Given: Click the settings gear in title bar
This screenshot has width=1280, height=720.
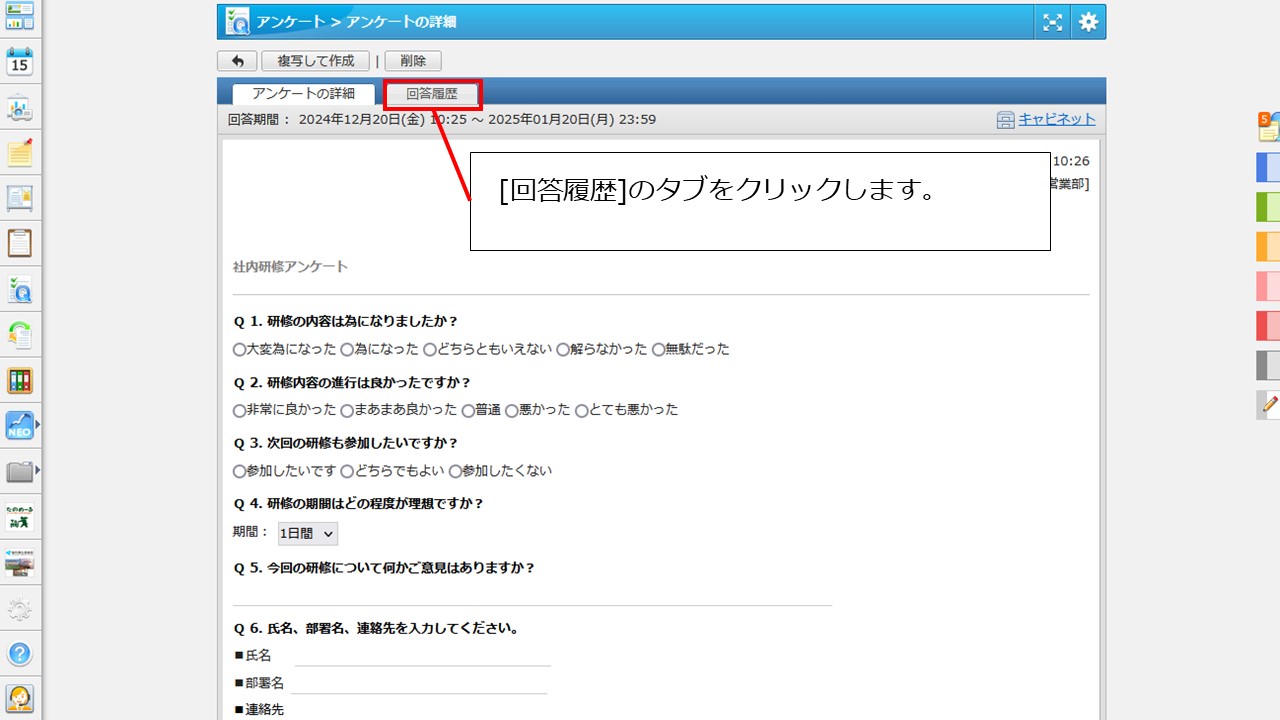Looking at the screenshot, I should pyautogui.click(x=1088, y=22).
